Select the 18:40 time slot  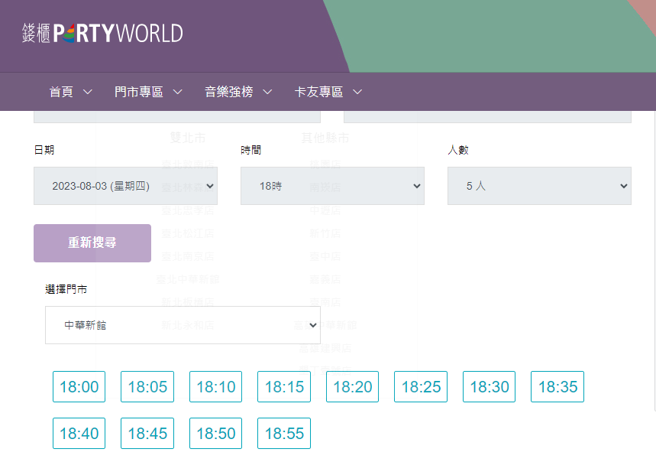click(79, 433)
